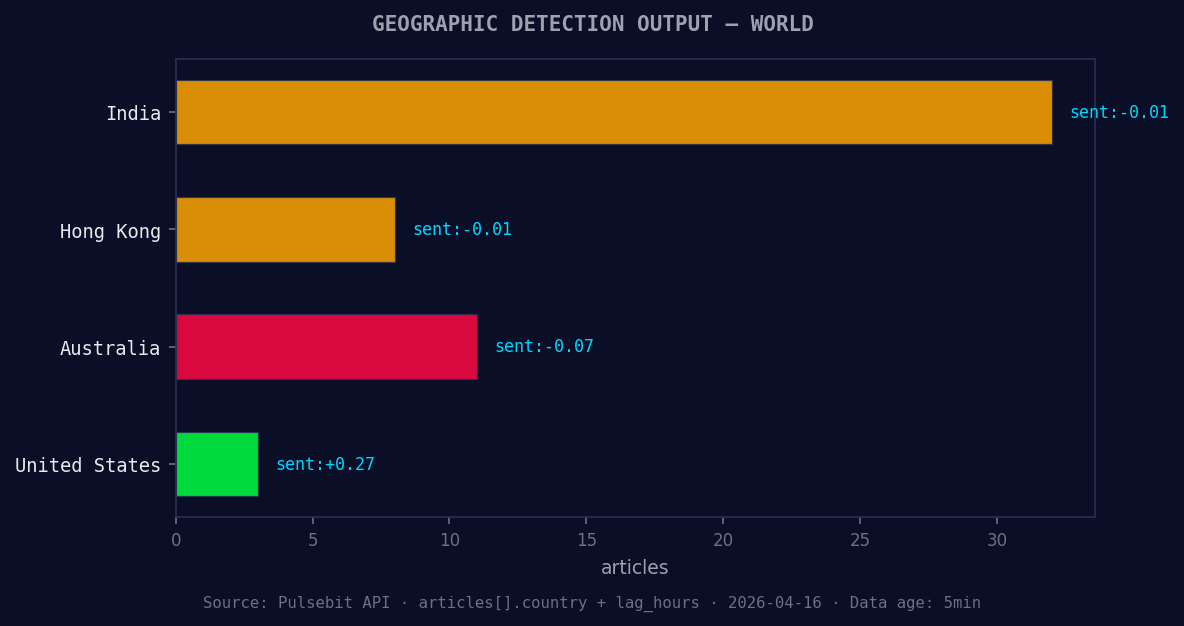Click the 15 tick mark label
This screenshot has height=626, width=1184.
[586, 539]
